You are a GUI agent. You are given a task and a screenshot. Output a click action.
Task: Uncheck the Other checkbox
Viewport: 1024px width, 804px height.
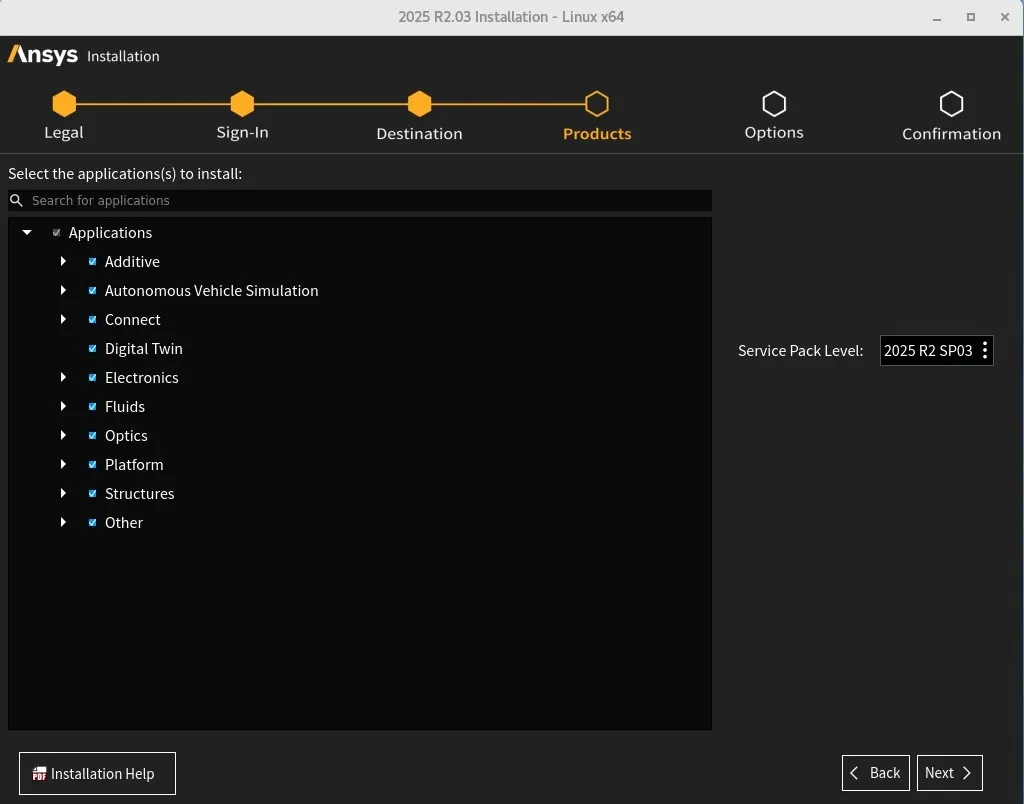pyautogui.click(x=92, y=523)
